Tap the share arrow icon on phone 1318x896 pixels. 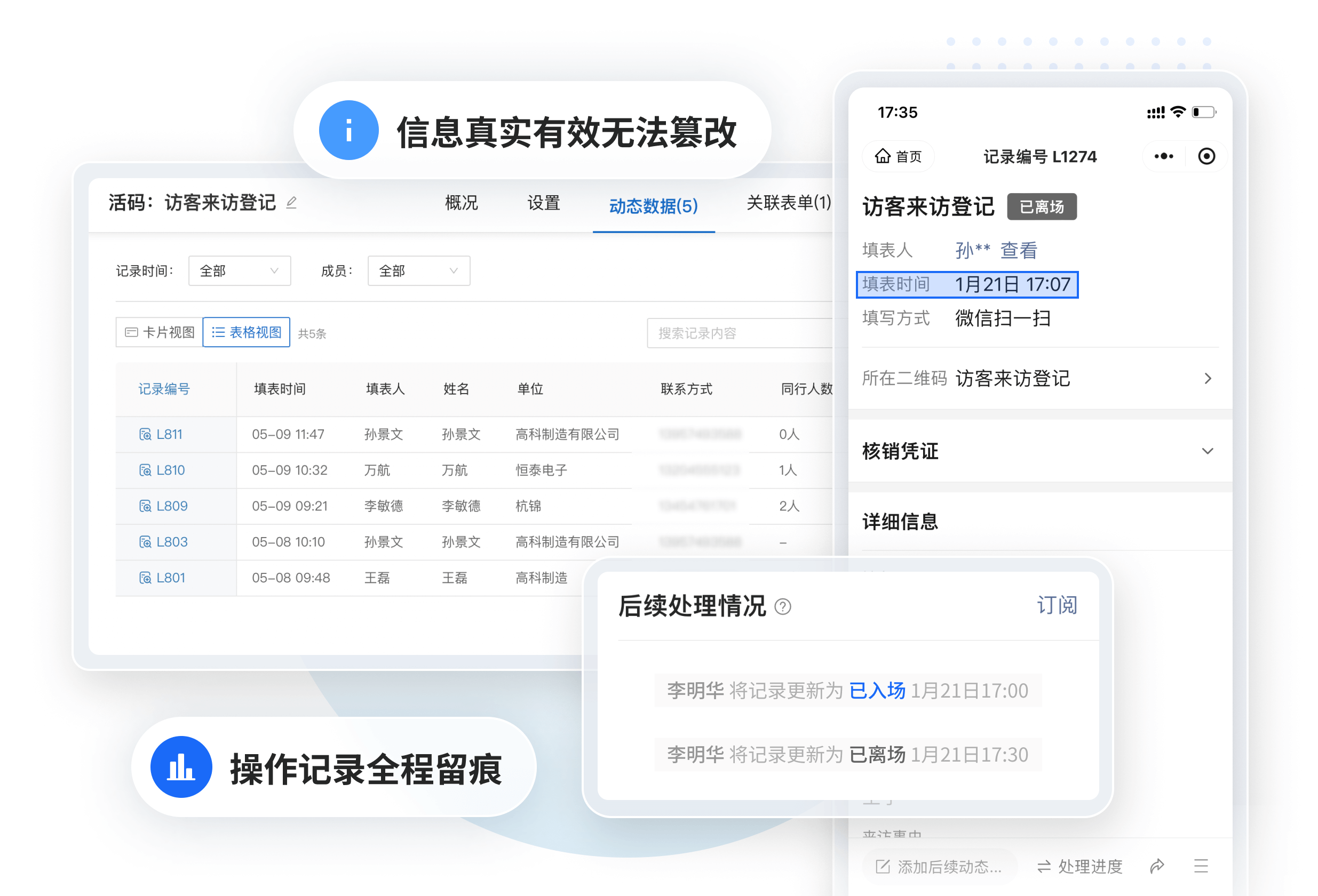pyautogui.click(x=1157, y=866)
